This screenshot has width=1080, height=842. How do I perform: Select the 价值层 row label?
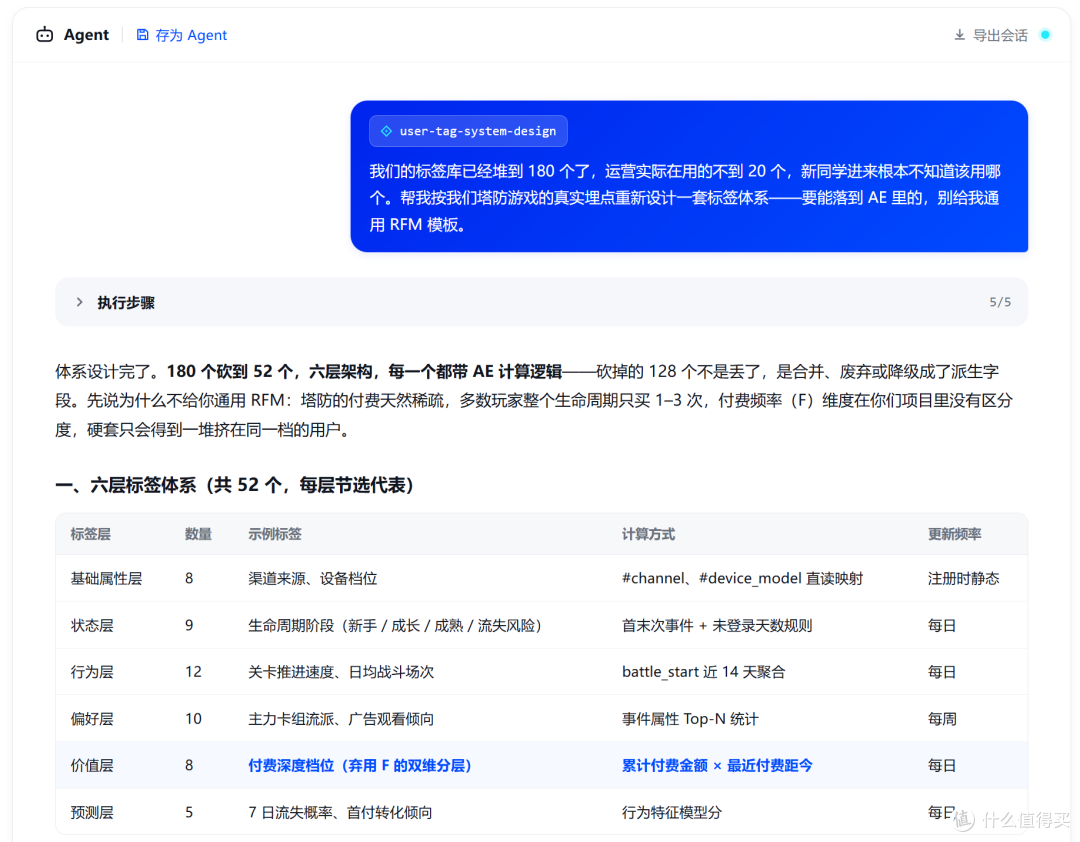click(92, 766)
